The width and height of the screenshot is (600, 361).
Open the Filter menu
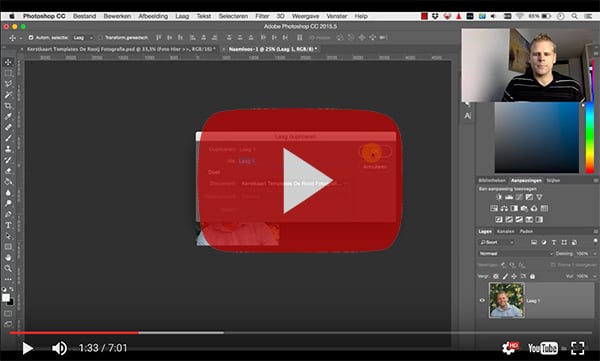click(262, 16)
